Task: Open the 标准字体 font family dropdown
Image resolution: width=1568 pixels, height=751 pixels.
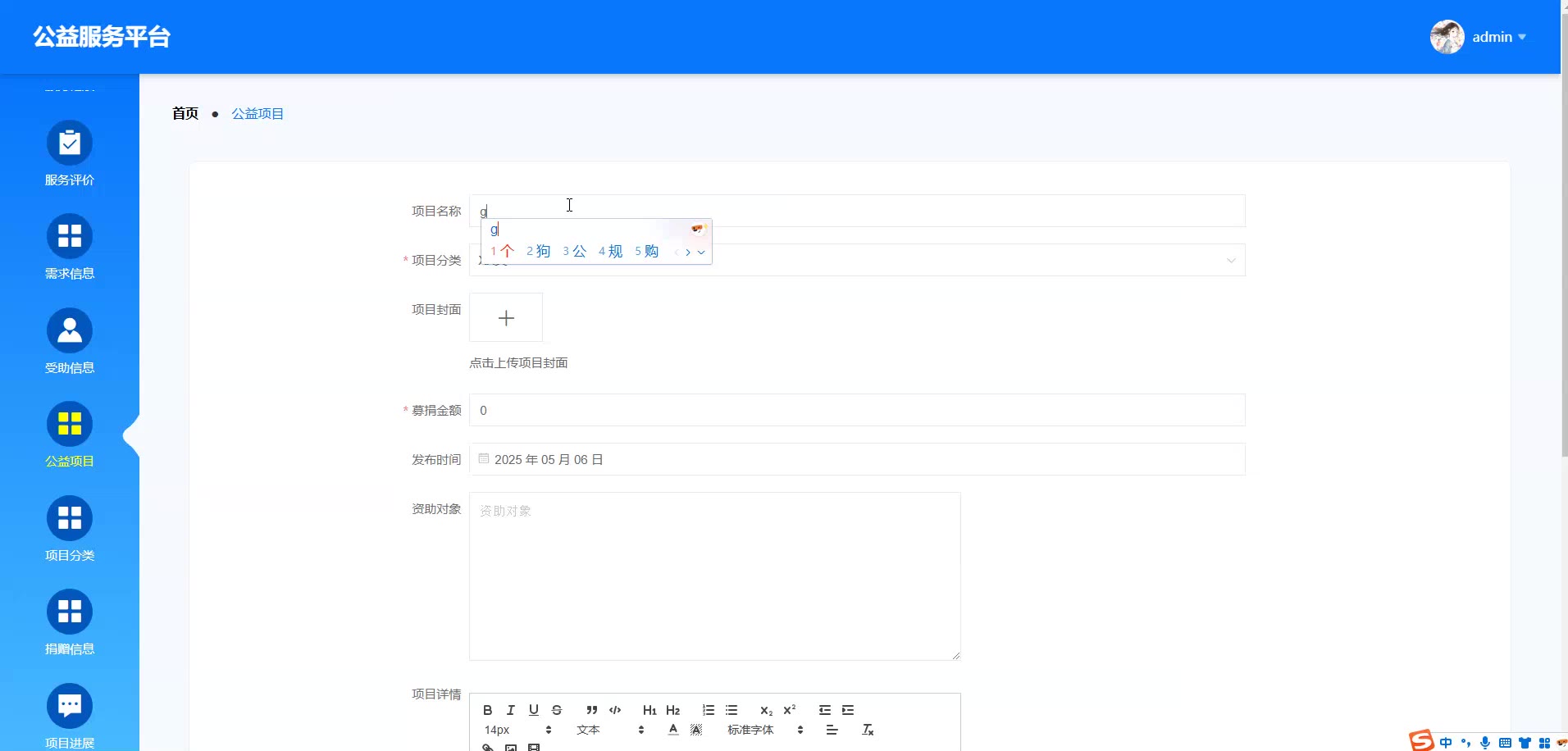Action: click(765, 730)
